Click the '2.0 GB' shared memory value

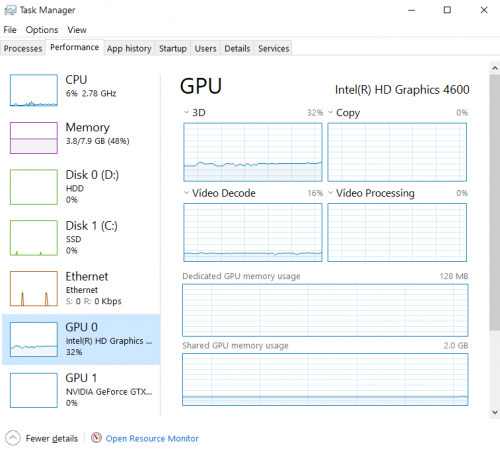point(456,345)
